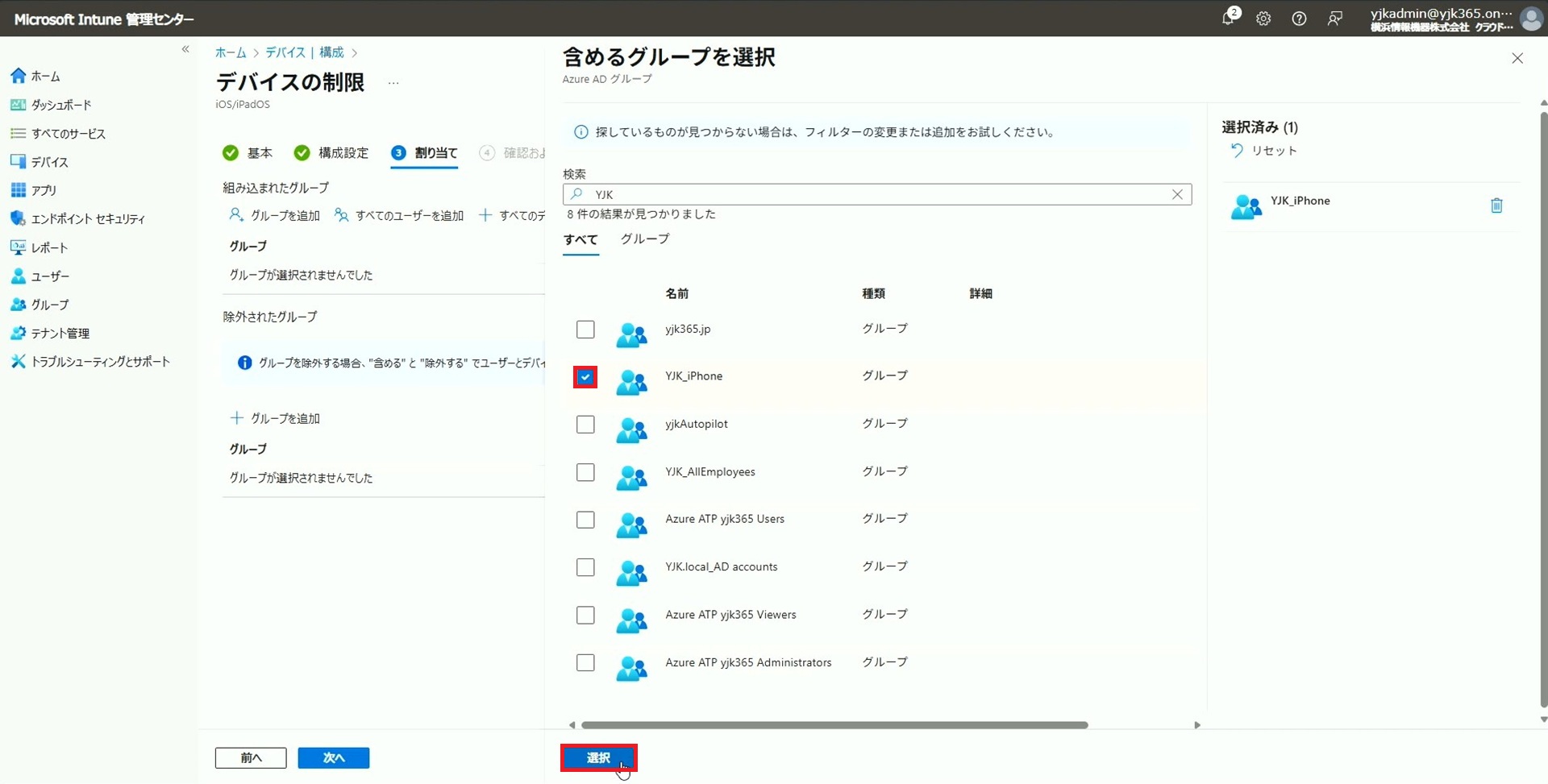Screen dimensions: 1548x784
Task: Click the Reset selection icon
Action: pos(1237,151)
